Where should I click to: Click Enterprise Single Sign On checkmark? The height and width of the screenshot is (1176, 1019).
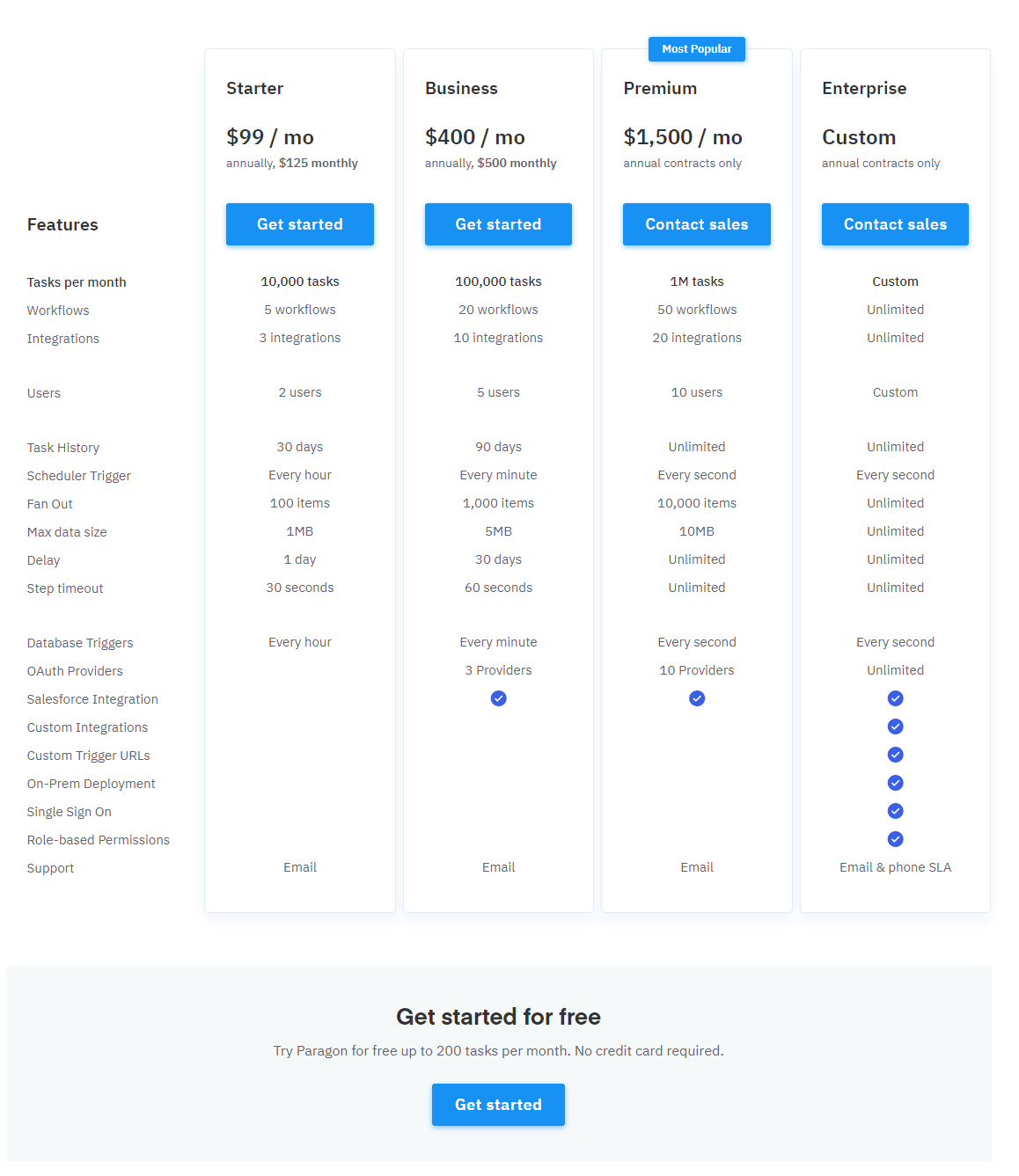895,811
